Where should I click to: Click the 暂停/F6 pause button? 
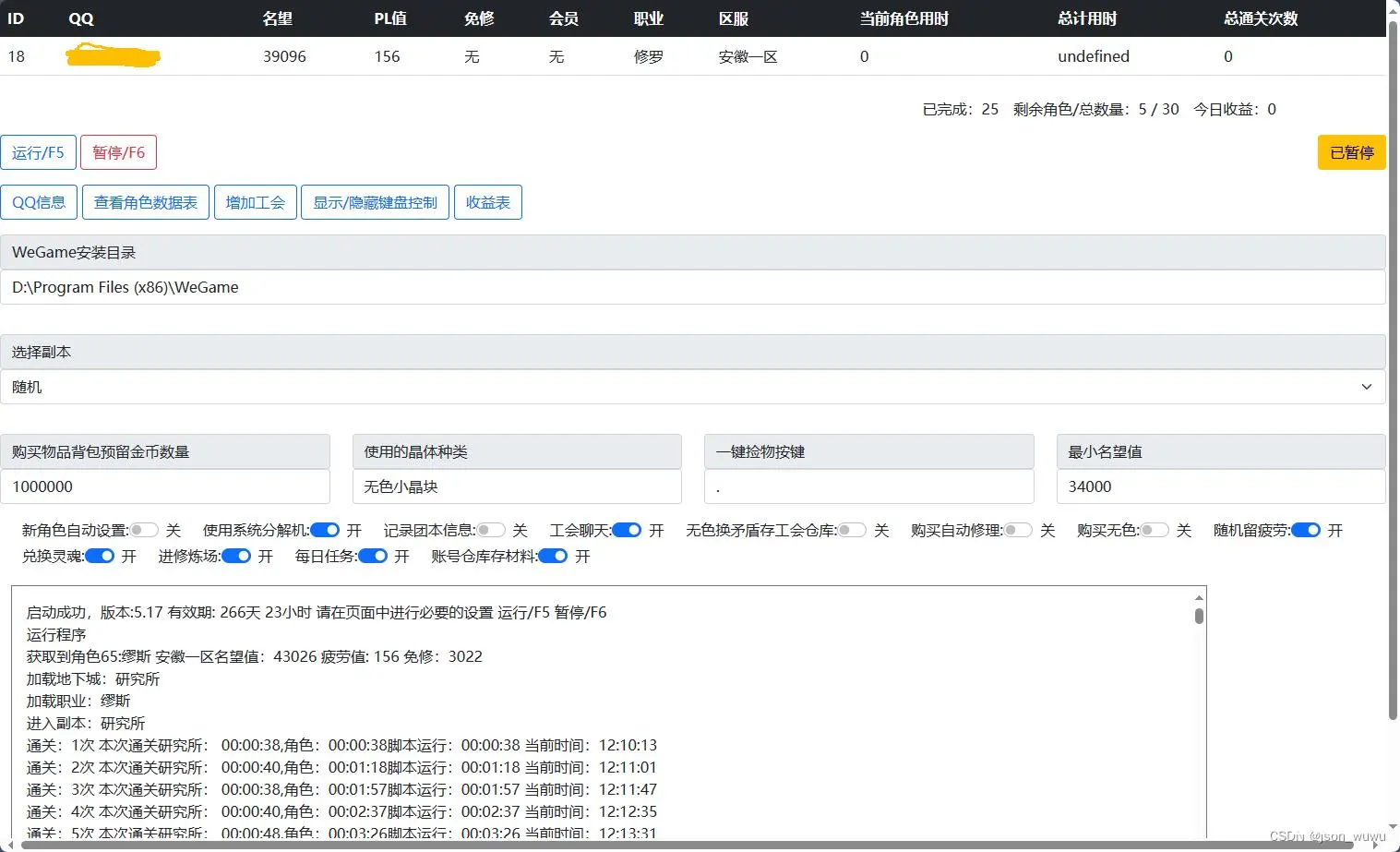(x=118, y=152)
